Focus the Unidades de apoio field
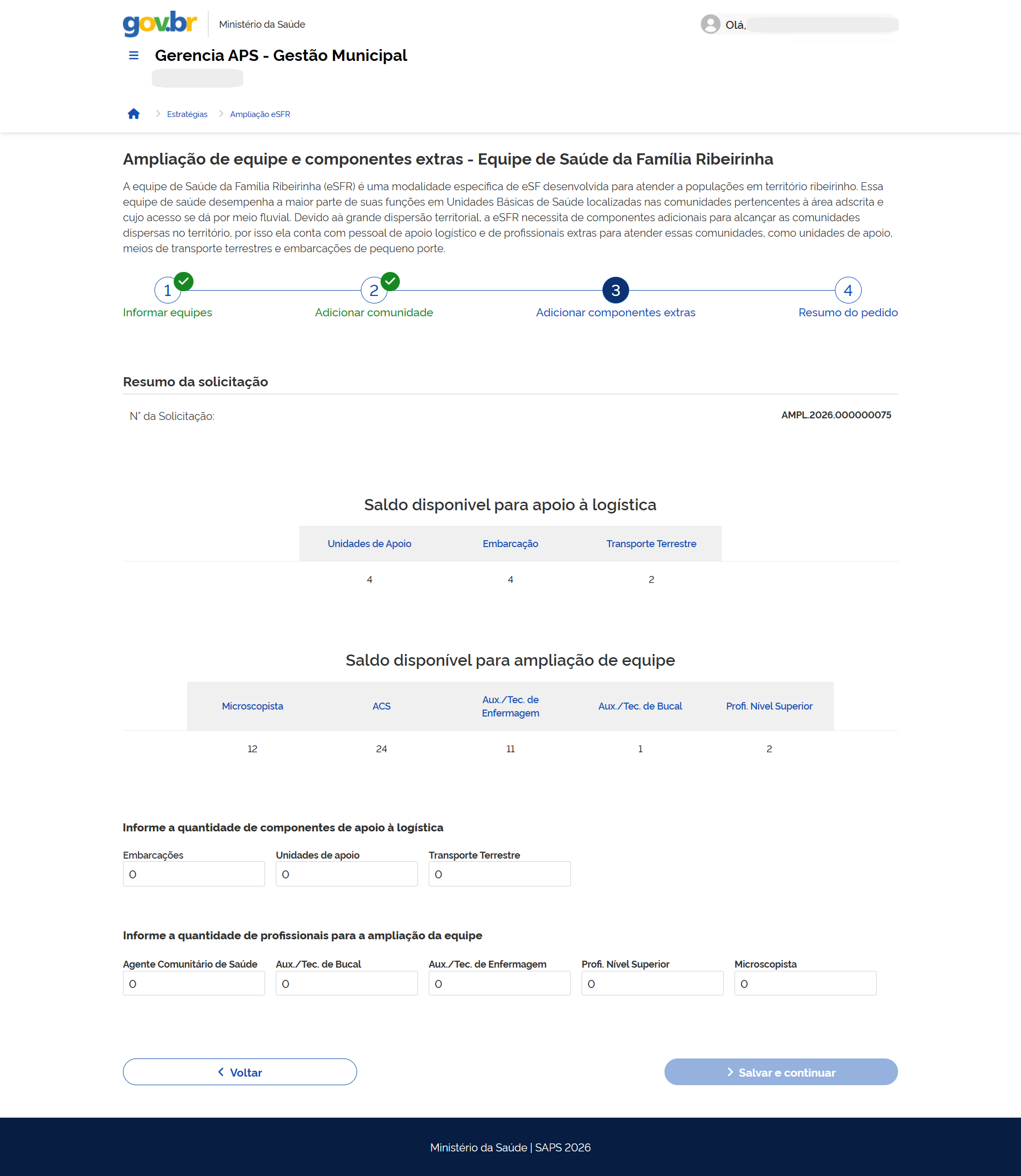 point(346,874)
